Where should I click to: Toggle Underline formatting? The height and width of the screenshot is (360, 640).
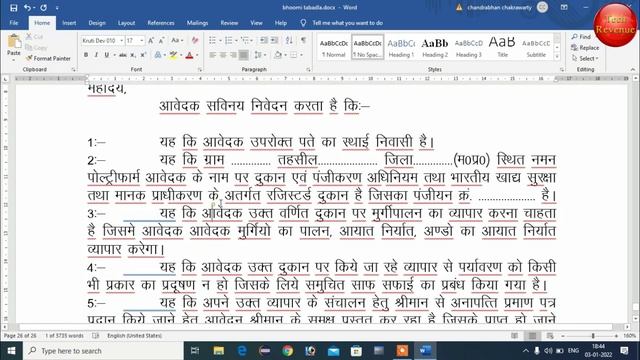107,55
